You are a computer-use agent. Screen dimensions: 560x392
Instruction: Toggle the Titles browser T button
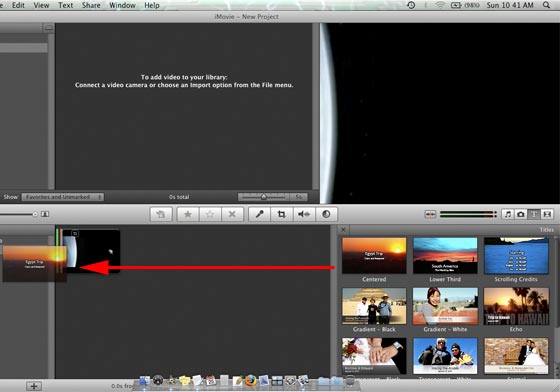pos(534,214)
